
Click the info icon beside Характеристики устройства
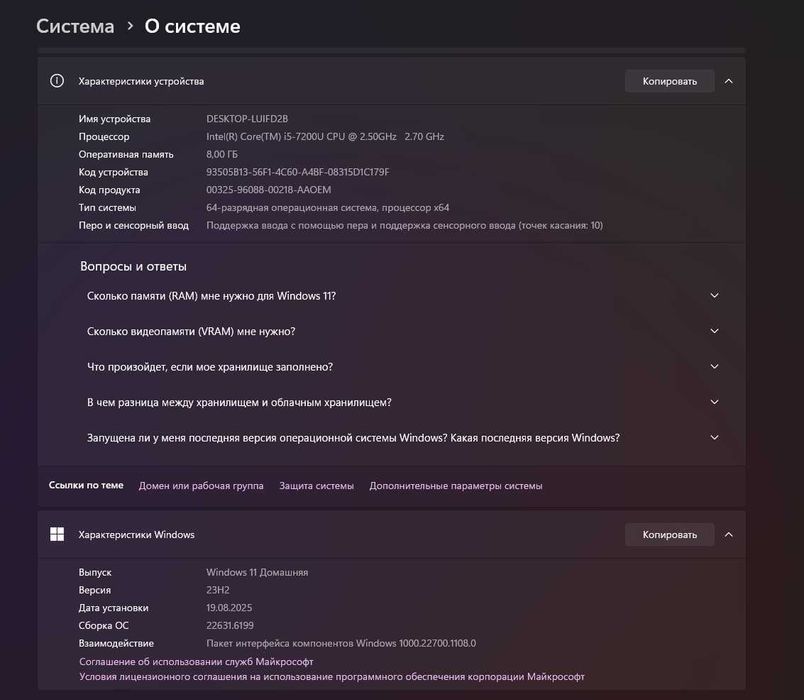[x=57, y=81]
